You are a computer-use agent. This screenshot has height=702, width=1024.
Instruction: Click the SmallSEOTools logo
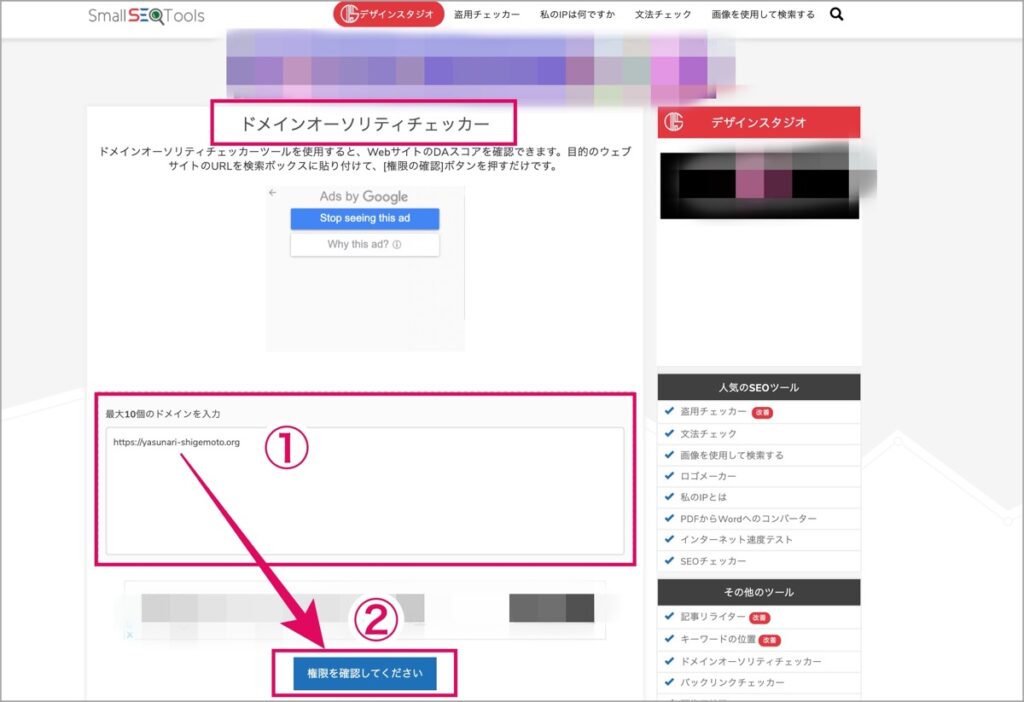(146, 15)
